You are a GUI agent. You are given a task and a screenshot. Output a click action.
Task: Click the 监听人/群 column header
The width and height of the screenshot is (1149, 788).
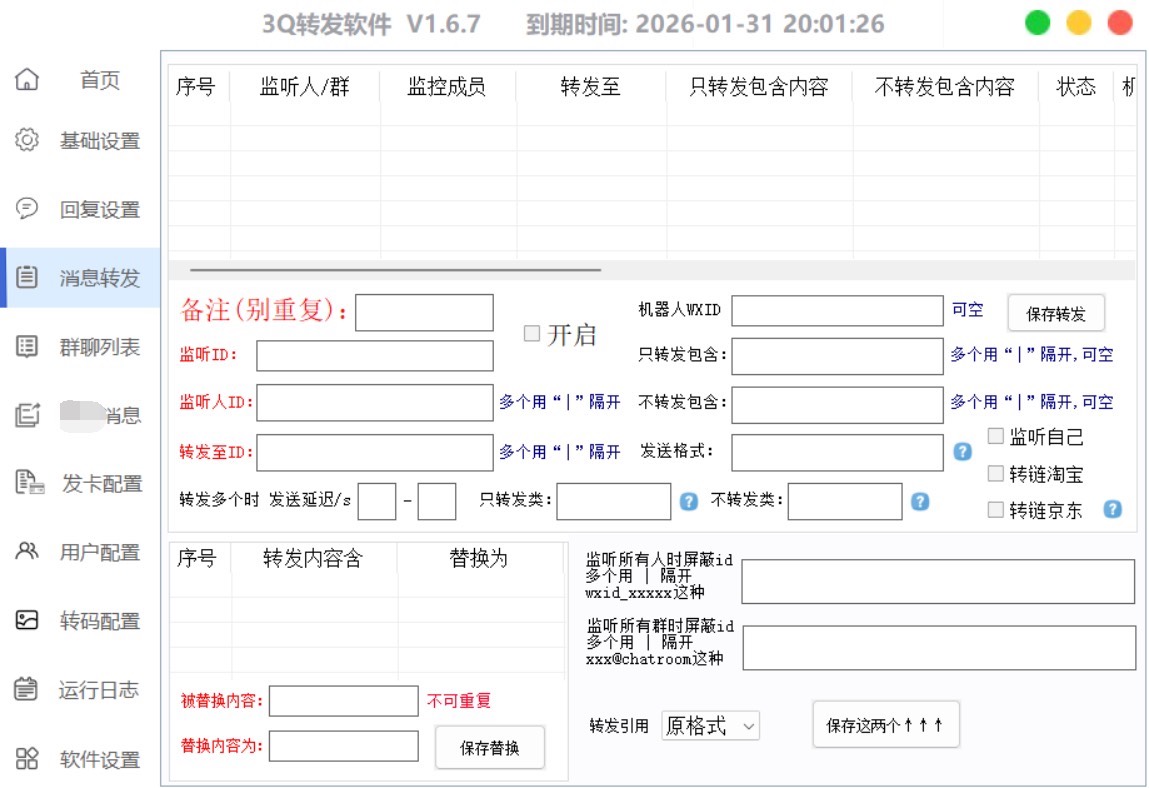[305, 86]
